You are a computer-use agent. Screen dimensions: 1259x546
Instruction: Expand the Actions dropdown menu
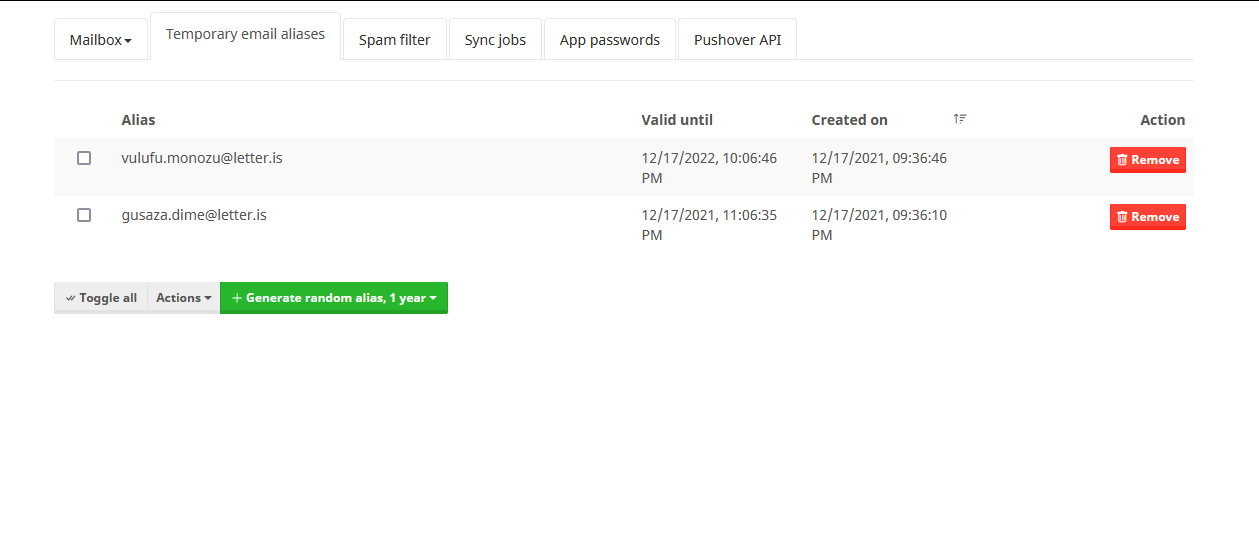tap(184, 298)
